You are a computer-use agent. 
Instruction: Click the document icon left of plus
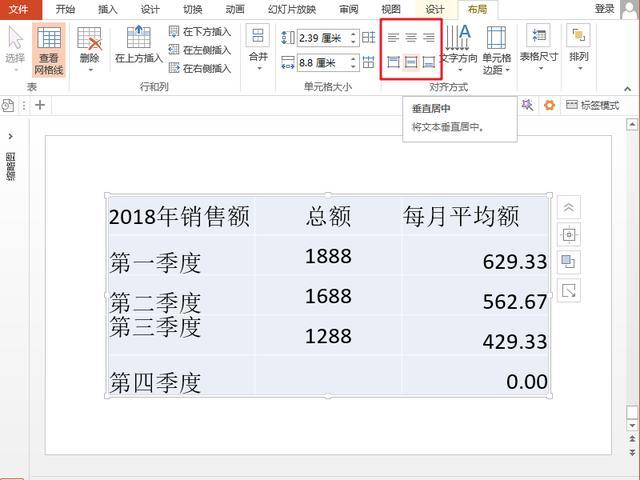[x=7, y=105]
